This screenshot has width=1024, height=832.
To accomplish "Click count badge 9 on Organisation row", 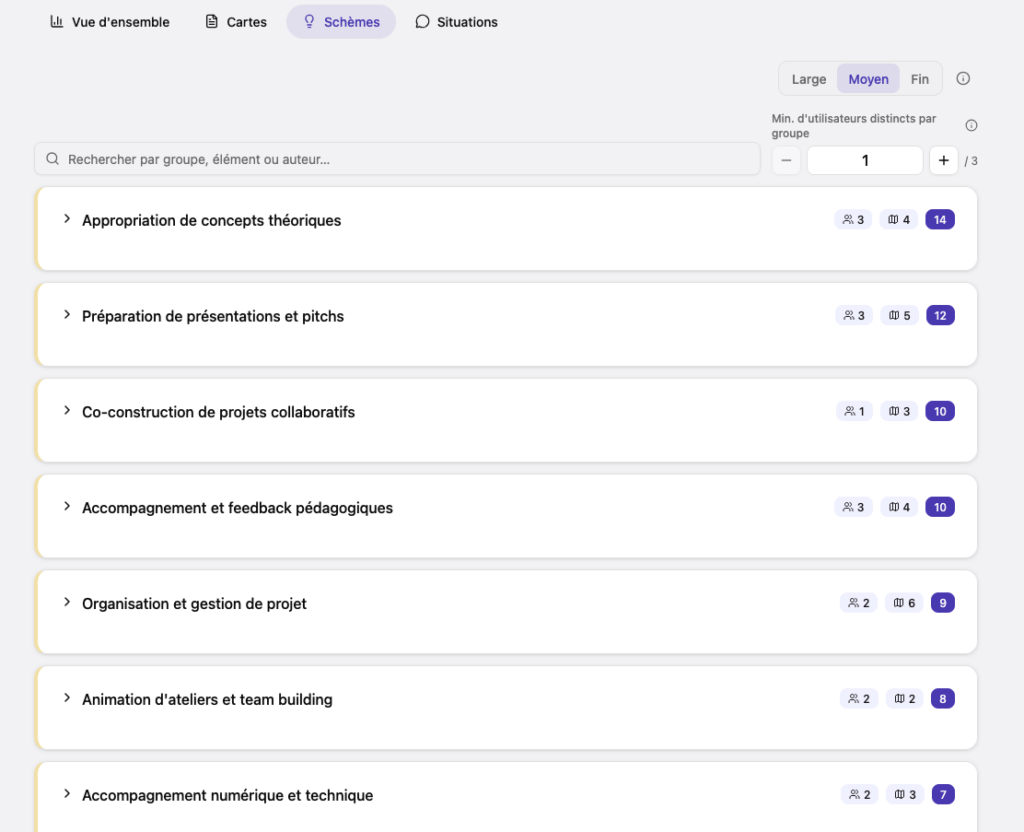I will [942, 603].
